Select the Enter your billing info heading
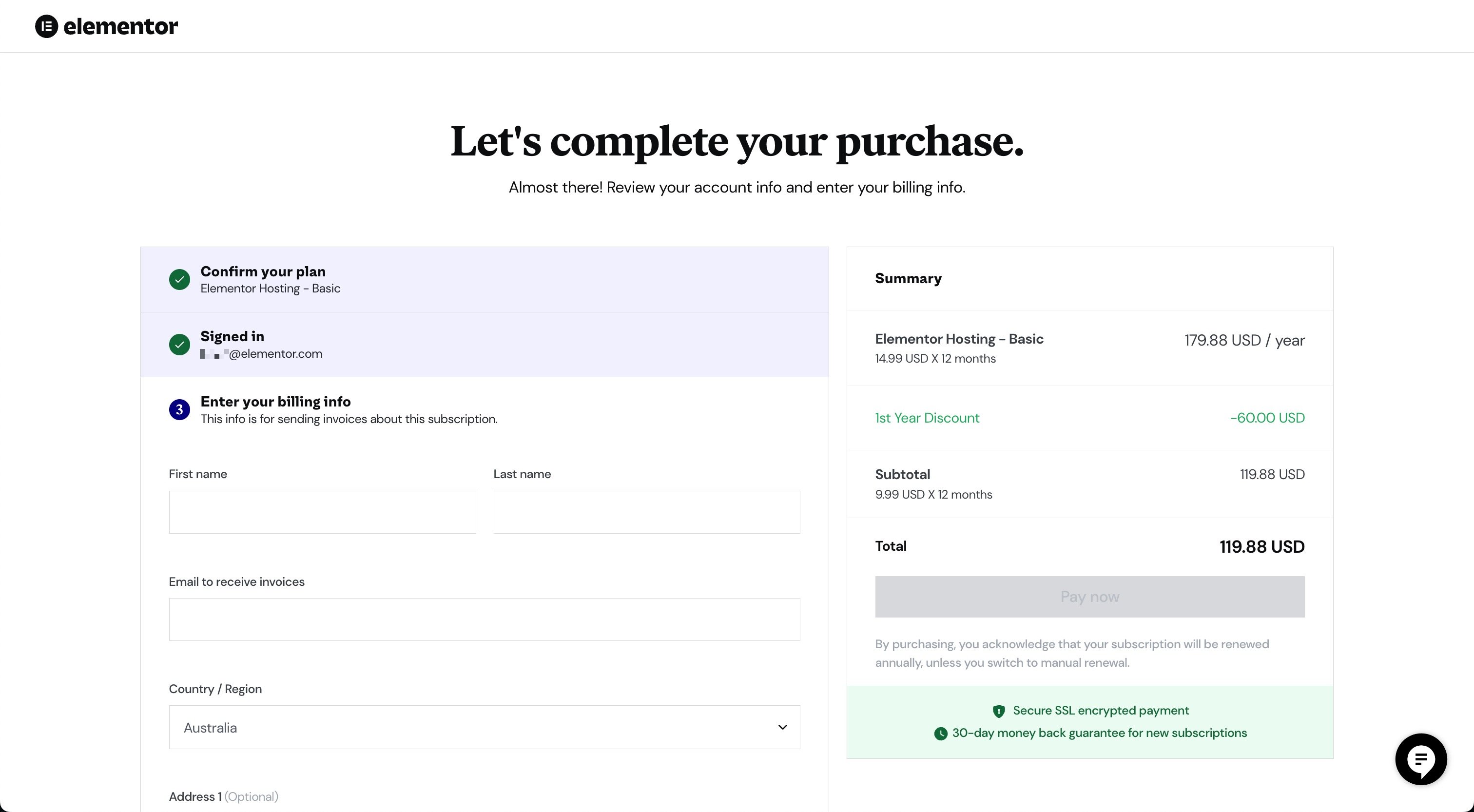1474x812 pixels. click(x=275, y=402)
